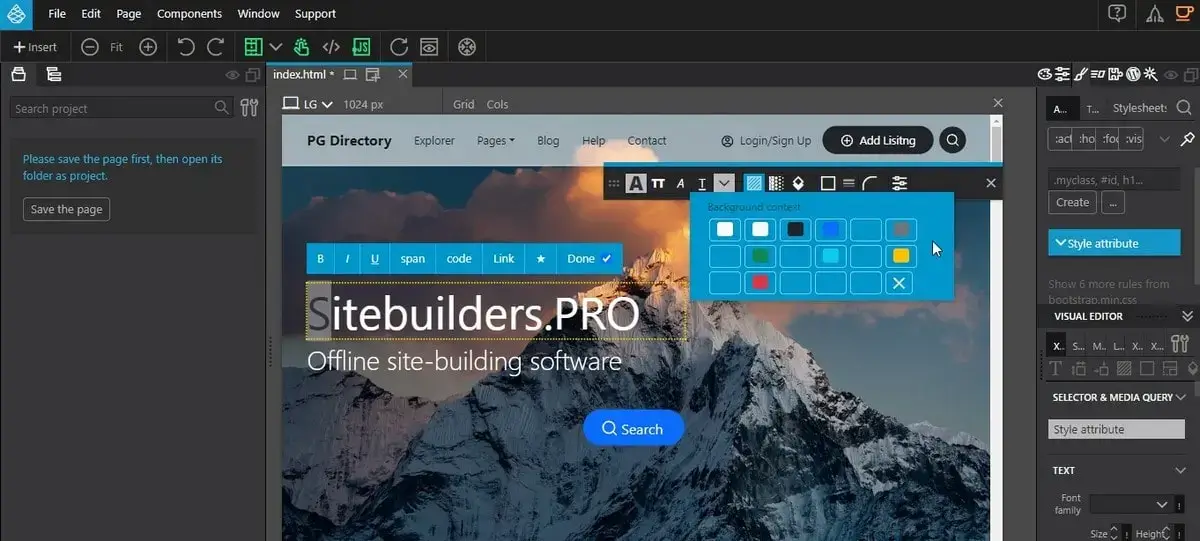Toggle the green JS scripts icon

tap(362, 47)
